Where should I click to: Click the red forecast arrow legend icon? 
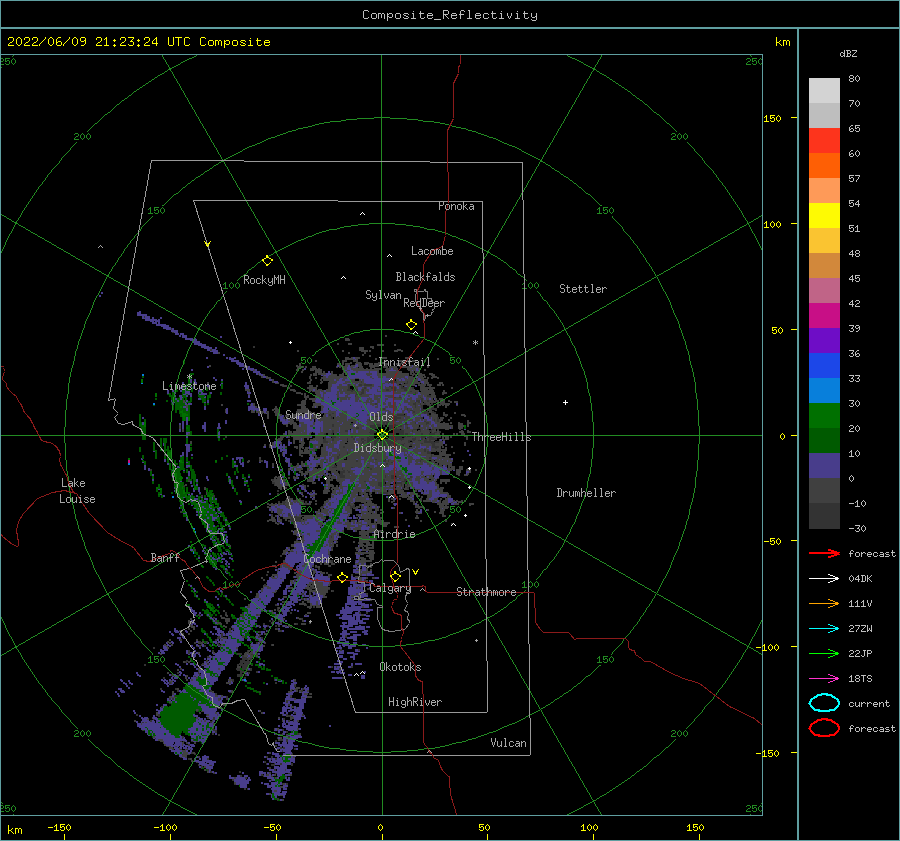(824, 553)
